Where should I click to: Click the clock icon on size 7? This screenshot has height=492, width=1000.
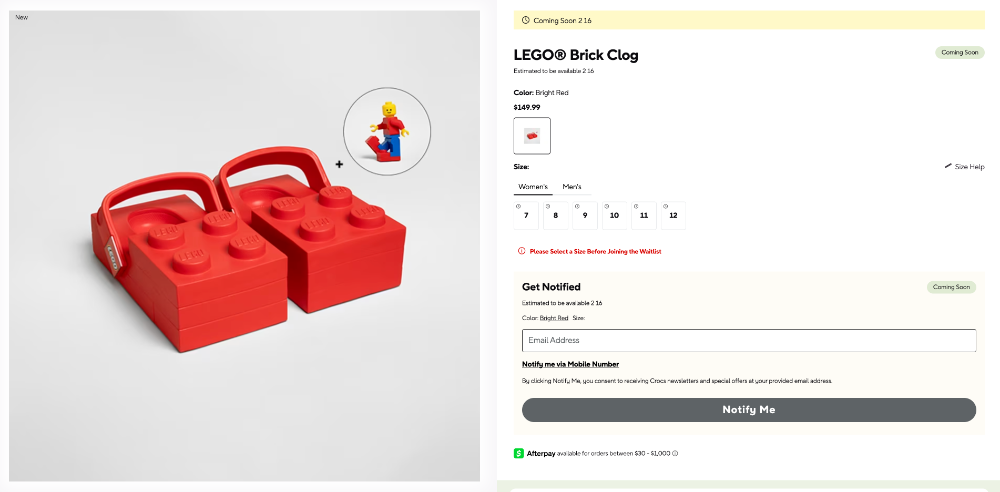point(518,206)
